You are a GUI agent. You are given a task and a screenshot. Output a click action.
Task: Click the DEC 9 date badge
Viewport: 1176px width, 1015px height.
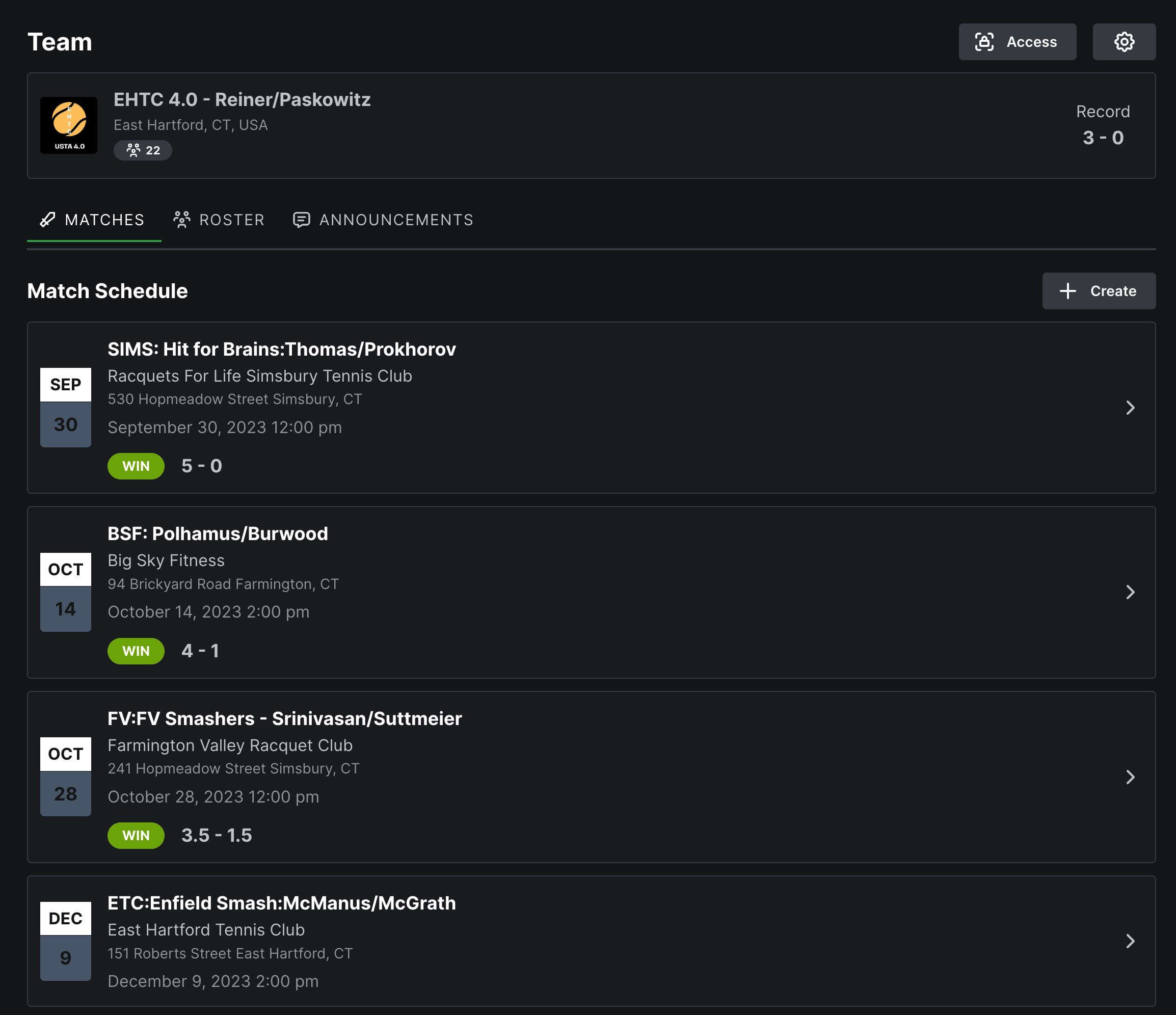(66, 941)
